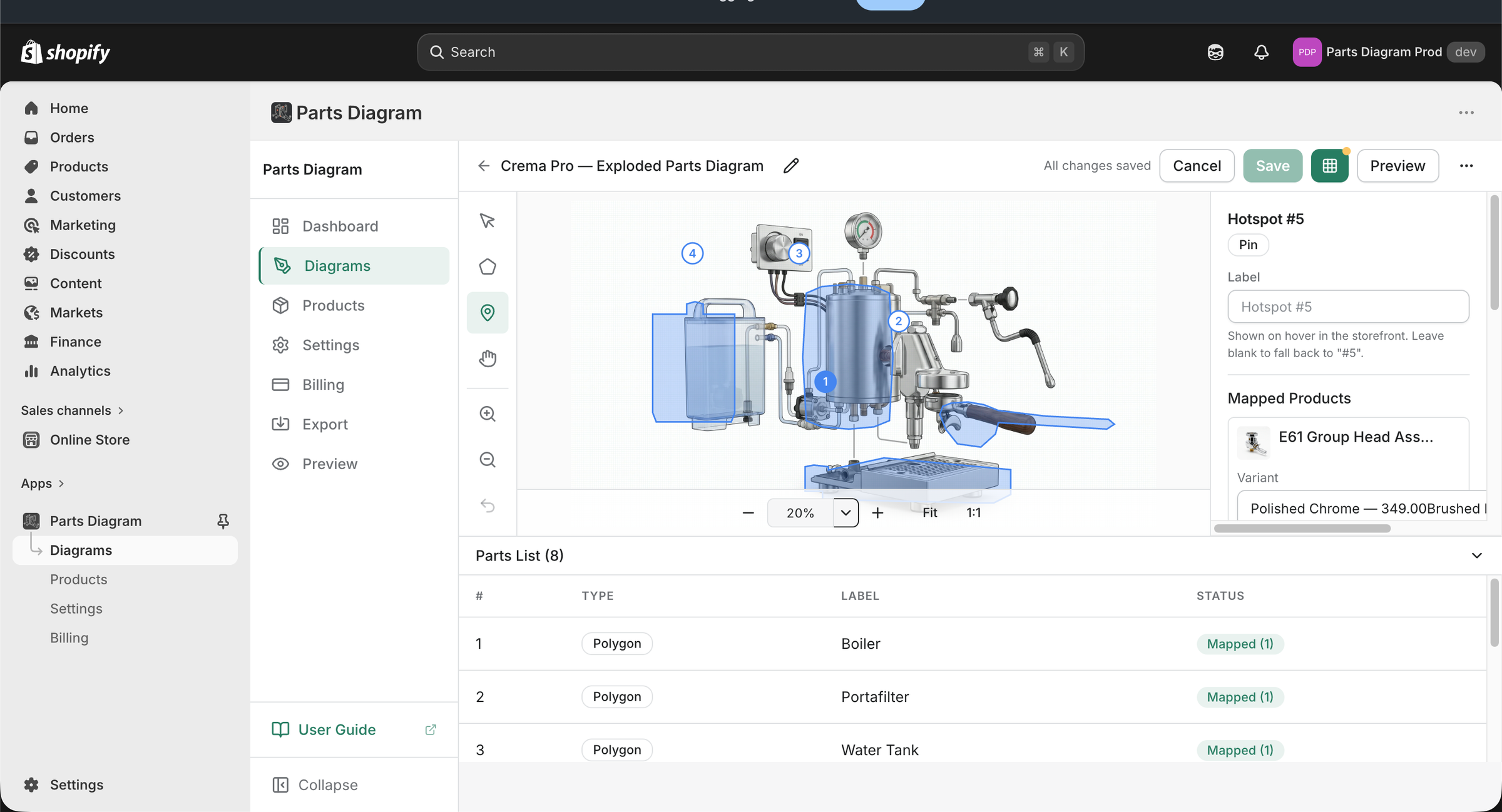
Task: Click the magnifier zoom-in tool
Action: [x=487, y=414]
